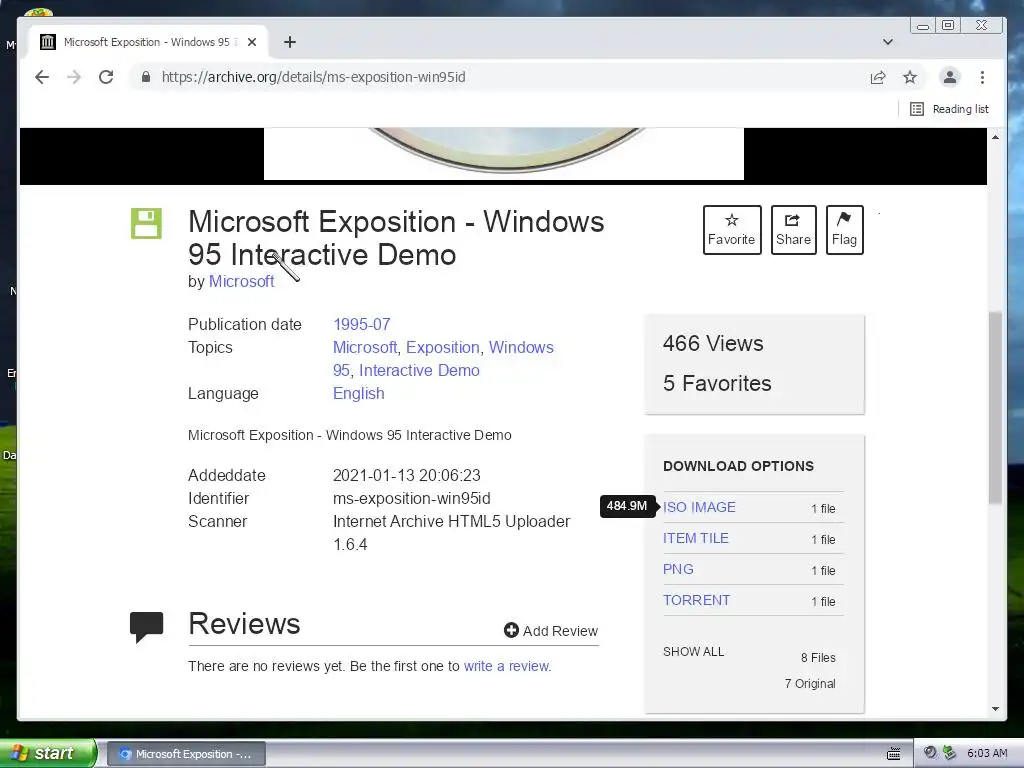
Task: Click the page scrollbar down arrow
Action: tap(995, 709)
